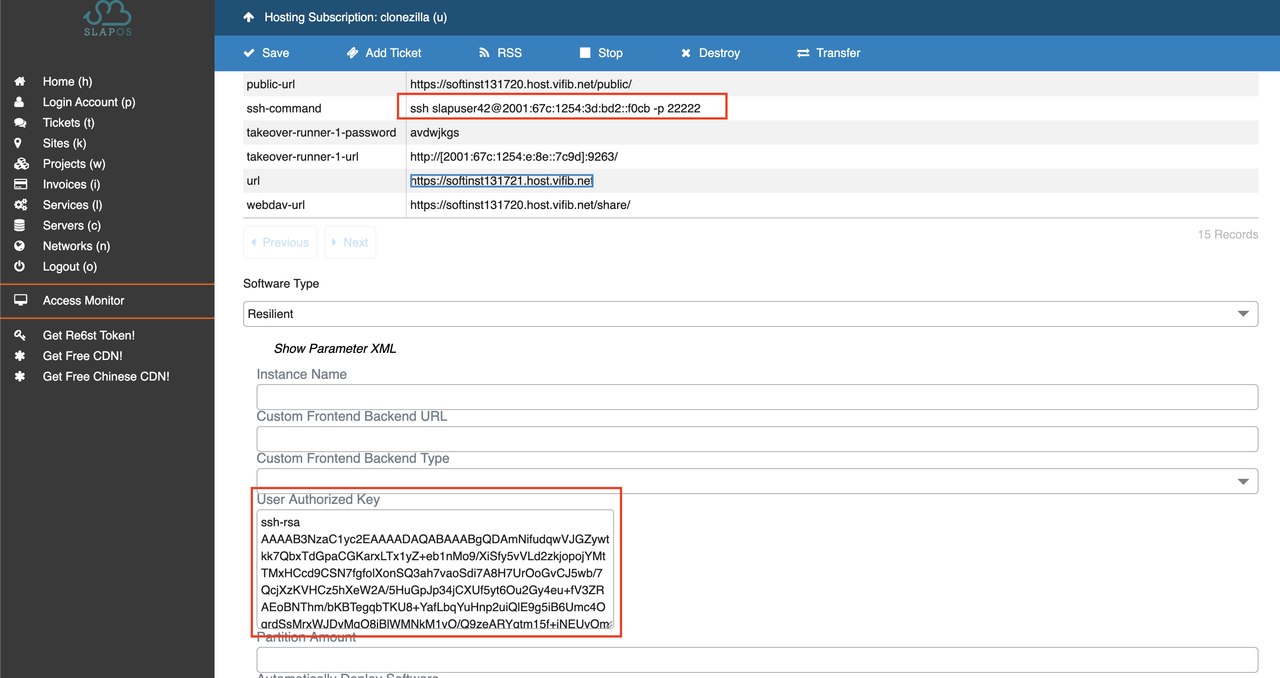The image size is (1280, 678).
Task: Click the Stop square icon
Action: (x=585, y=53)
